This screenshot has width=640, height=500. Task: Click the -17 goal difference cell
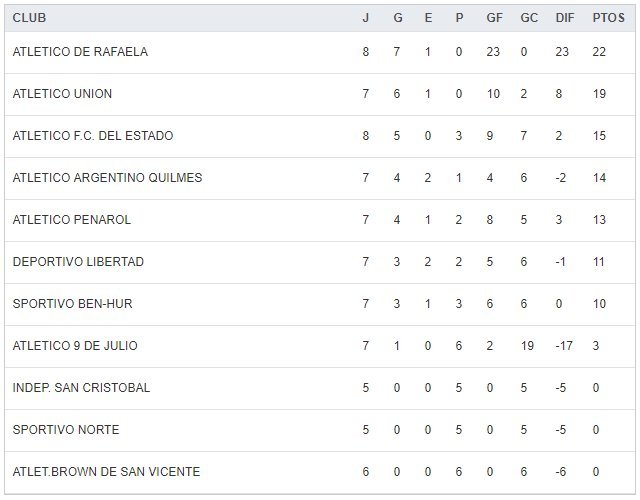click(563, 346)
